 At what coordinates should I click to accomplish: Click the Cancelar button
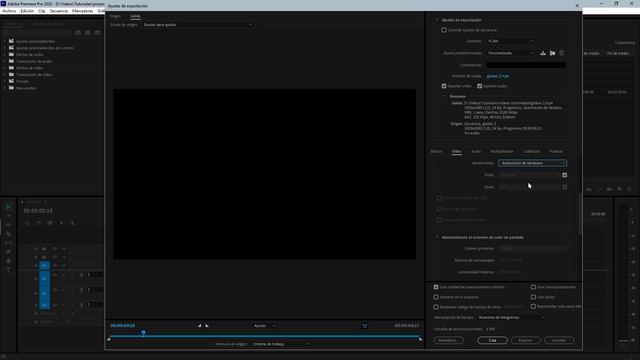pos(559,340)
